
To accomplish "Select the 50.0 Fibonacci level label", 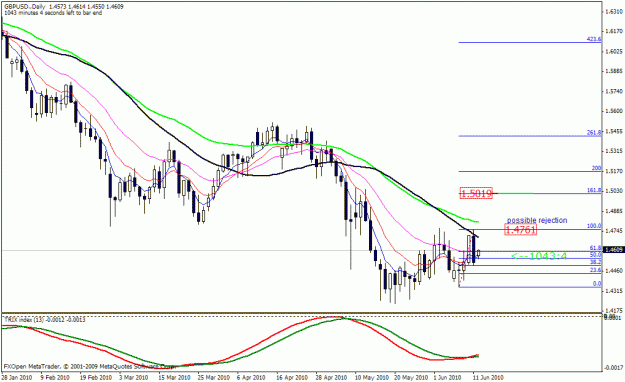I will coord(596,255).
